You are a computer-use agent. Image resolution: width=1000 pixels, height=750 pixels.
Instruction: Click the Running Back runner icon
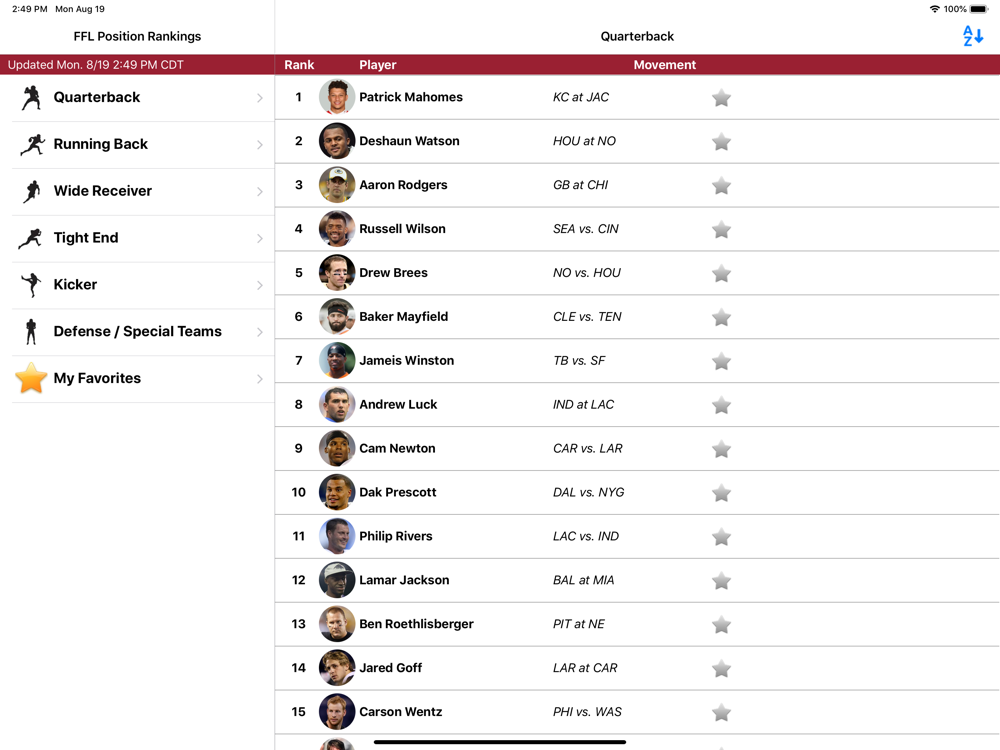(x=32, y=145)
